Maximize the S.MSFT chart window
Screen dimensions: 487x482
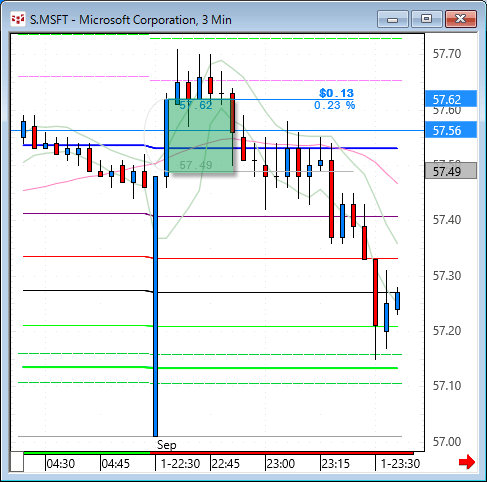pyautogui.click(x=427, y=19)
